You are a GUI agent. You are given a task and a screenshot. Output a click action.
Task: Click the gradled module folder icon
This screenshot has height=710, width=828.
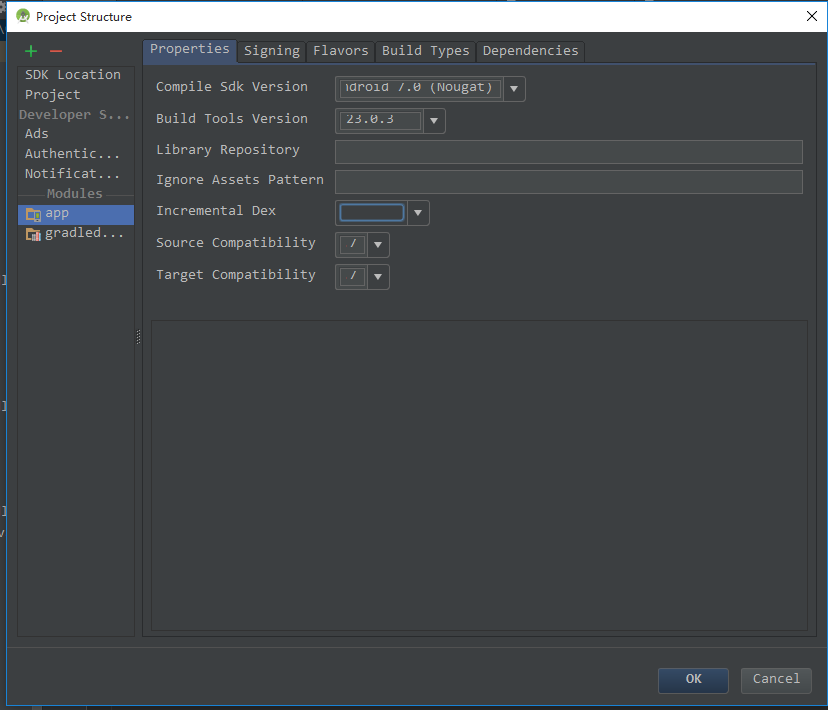(33, 234)
